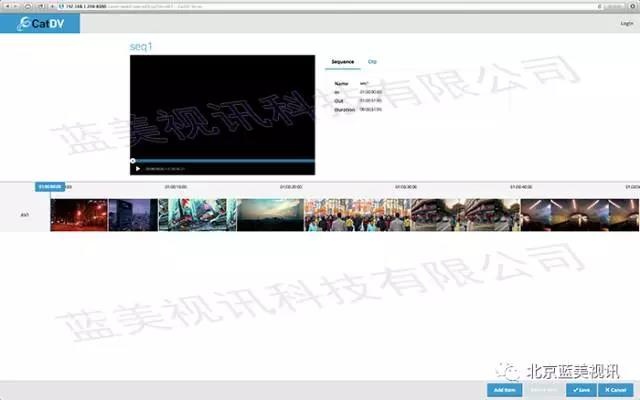Open the Login link
The height and width of the screenshot is (400, 640).
click(627, 23)
